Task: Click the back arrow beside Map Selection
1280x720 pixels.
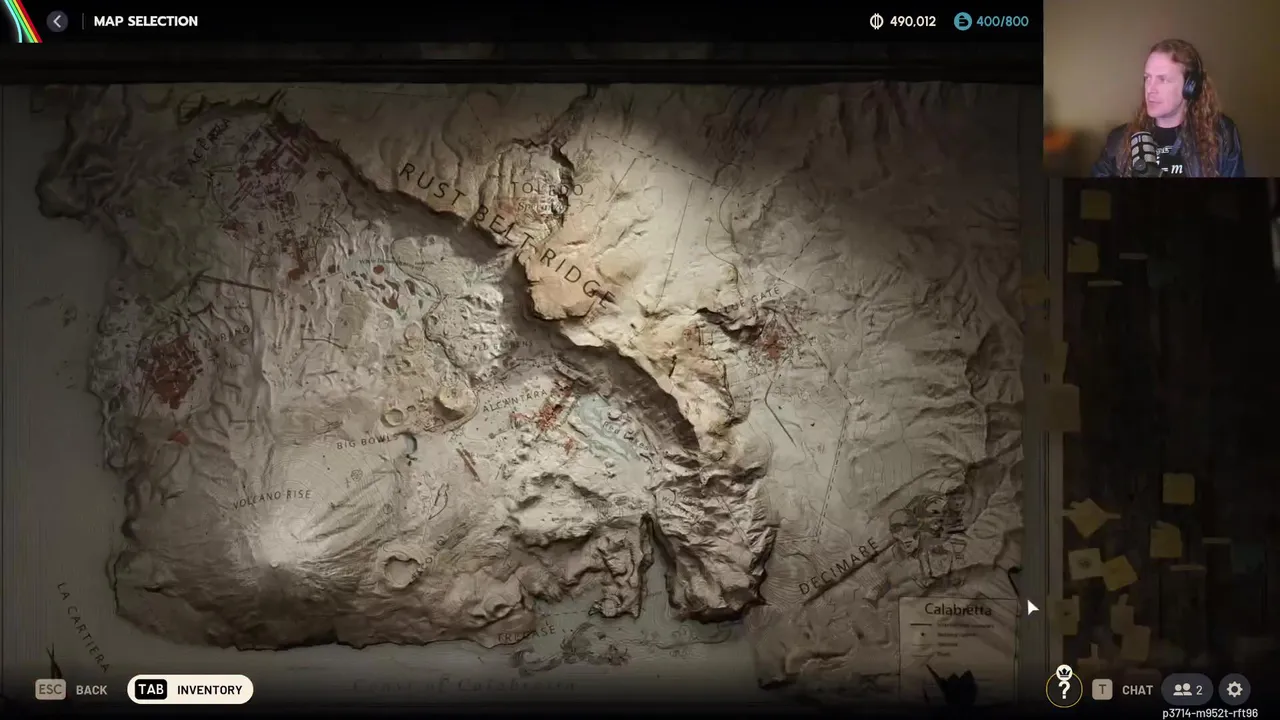Action: point(57,21)
